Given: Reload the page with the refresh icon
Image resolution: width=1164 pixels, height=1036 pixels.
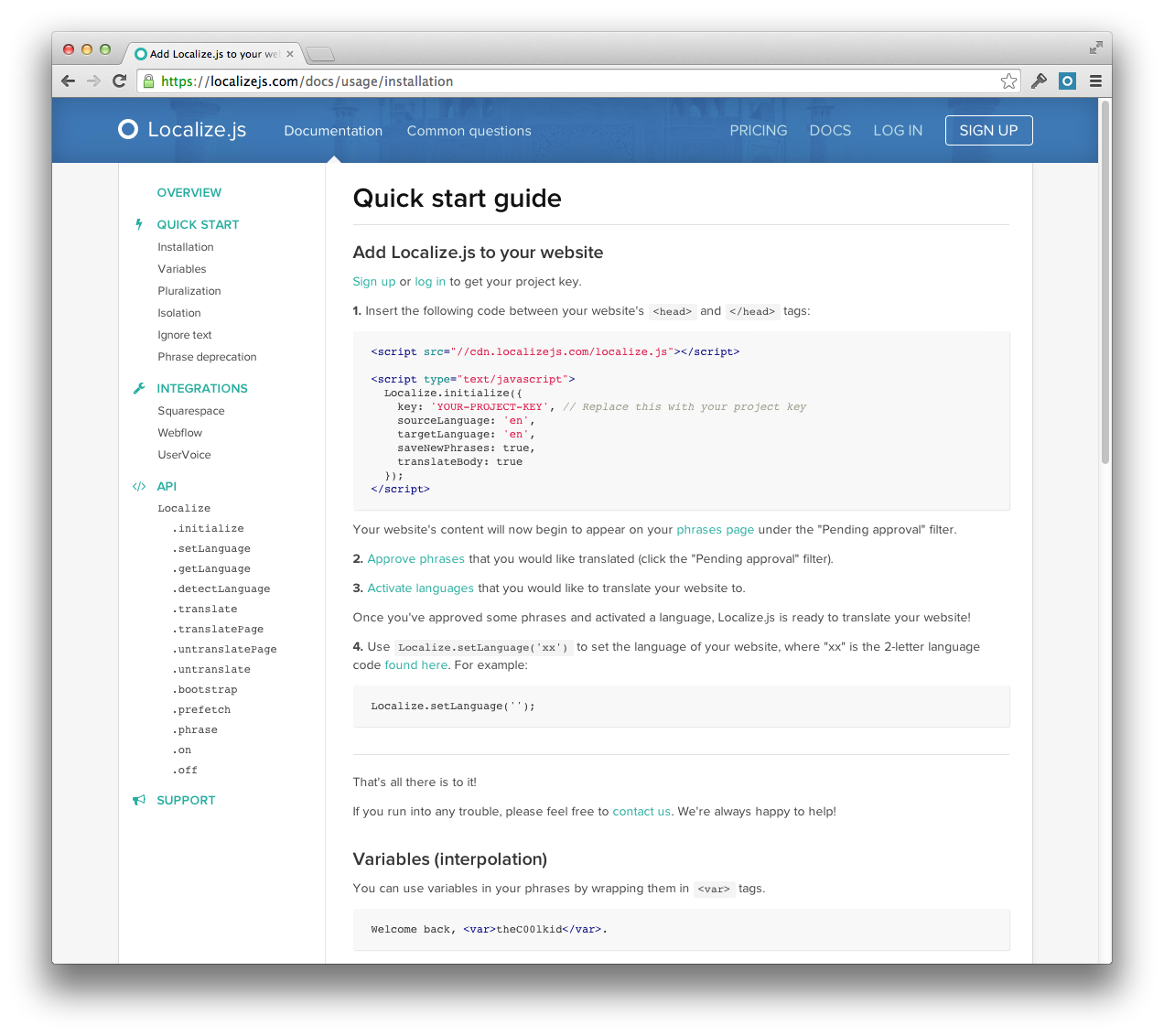Looking at the screenshot, I should (x=119, y=81).
